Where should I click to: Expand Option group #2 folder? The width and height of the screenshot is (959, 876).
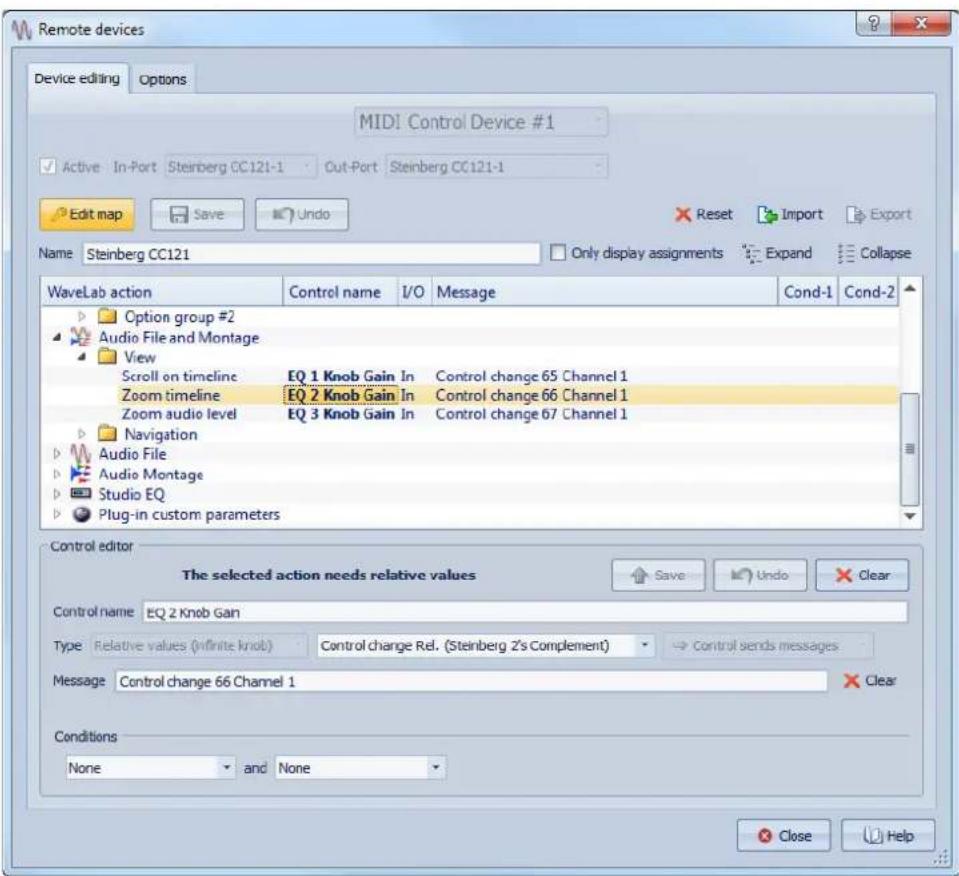pos(81,317)
